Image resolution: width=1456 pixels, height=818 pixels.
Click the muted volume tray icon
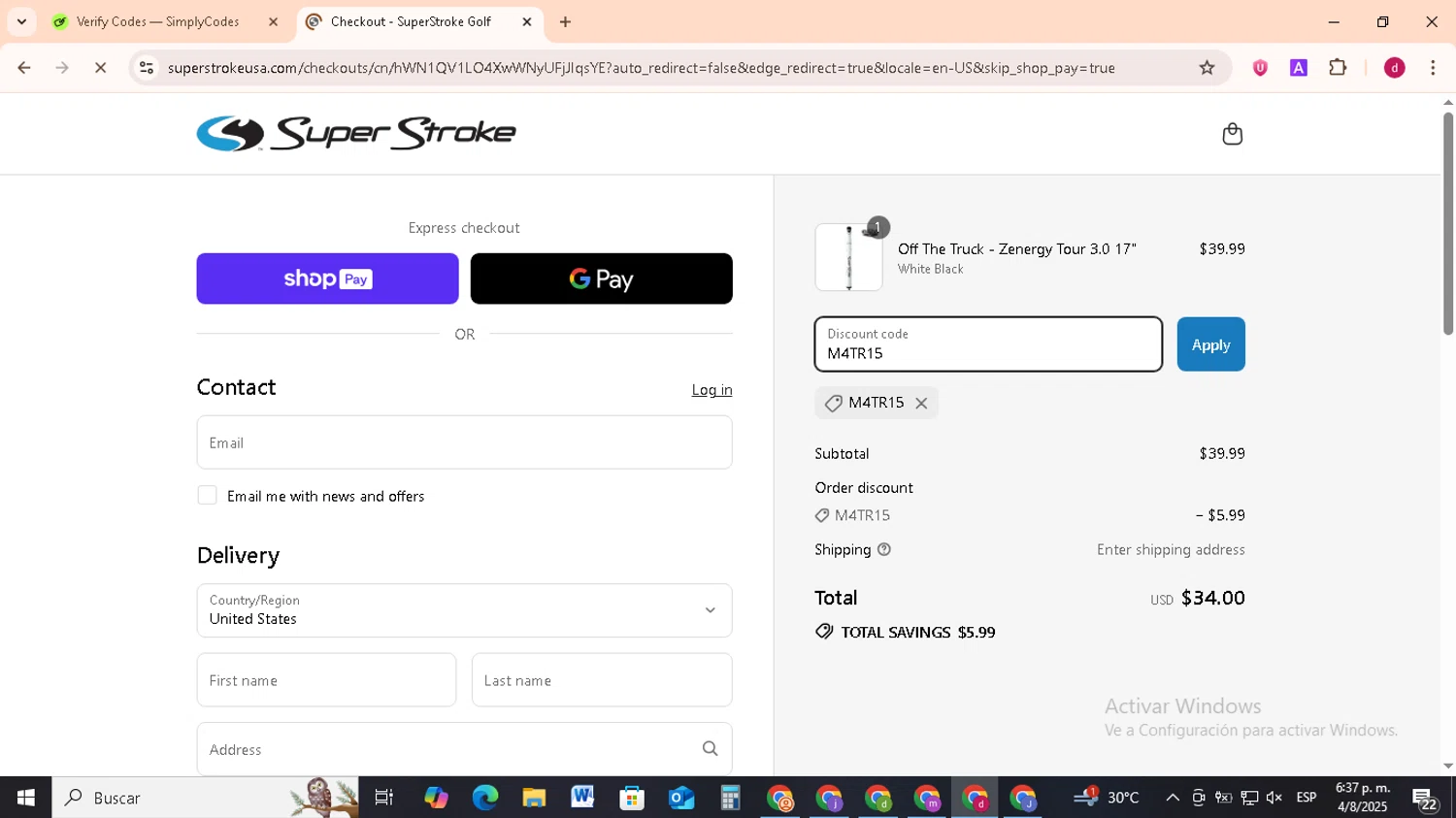1274,798
